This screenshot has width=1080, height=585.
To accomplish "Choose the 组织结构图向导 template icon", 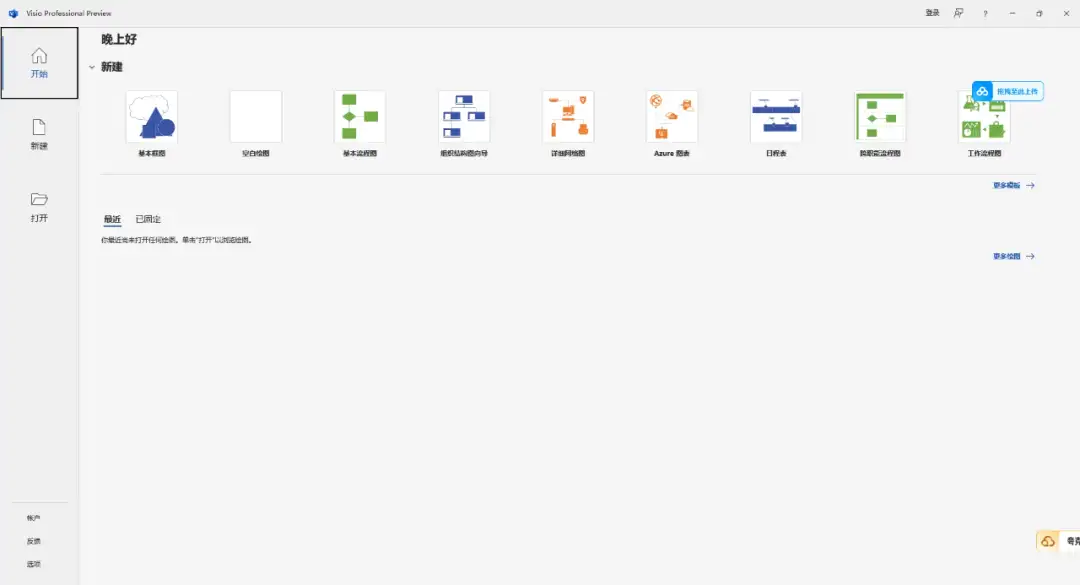I will 464,117.
